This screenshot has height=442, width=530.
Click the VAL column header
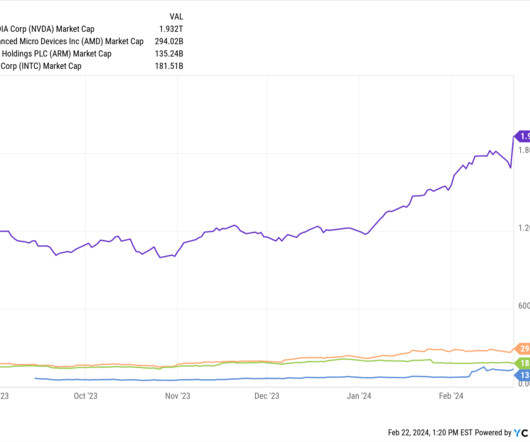click(x=176, y=17)
